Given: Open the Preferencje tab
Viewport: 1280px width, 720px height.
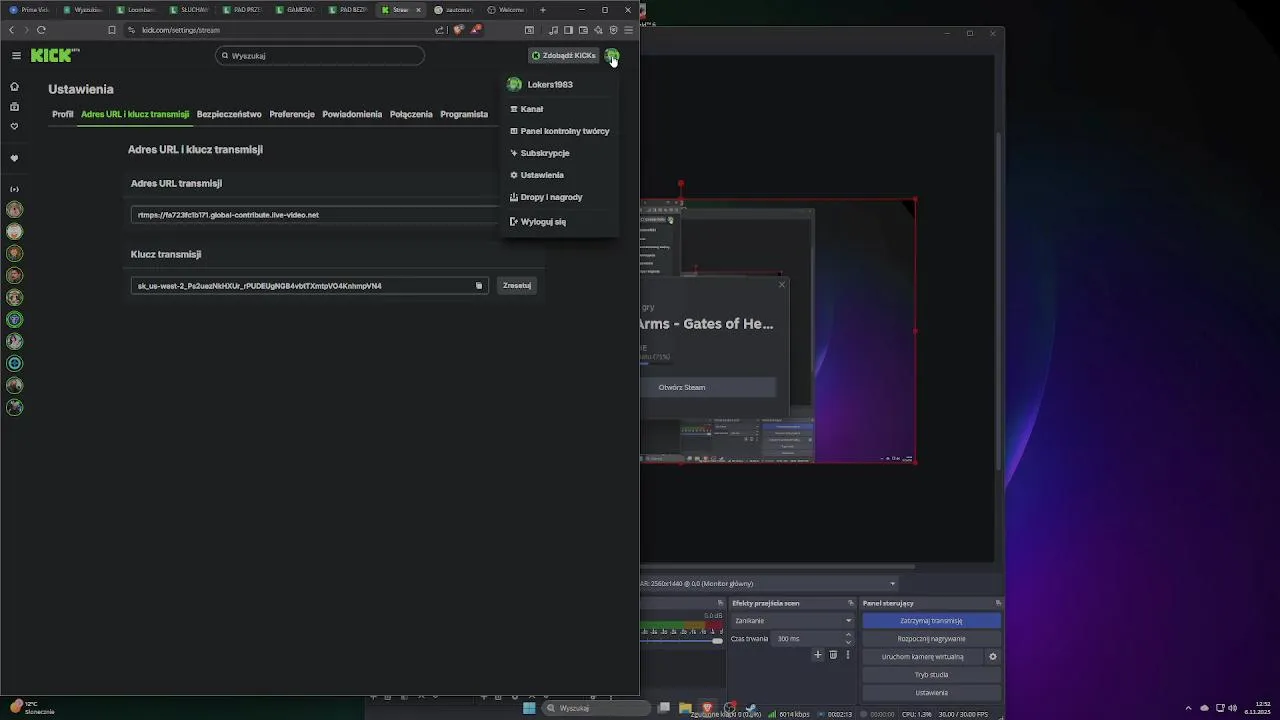Looking at the screenshot, I should (x=292, y=114).
